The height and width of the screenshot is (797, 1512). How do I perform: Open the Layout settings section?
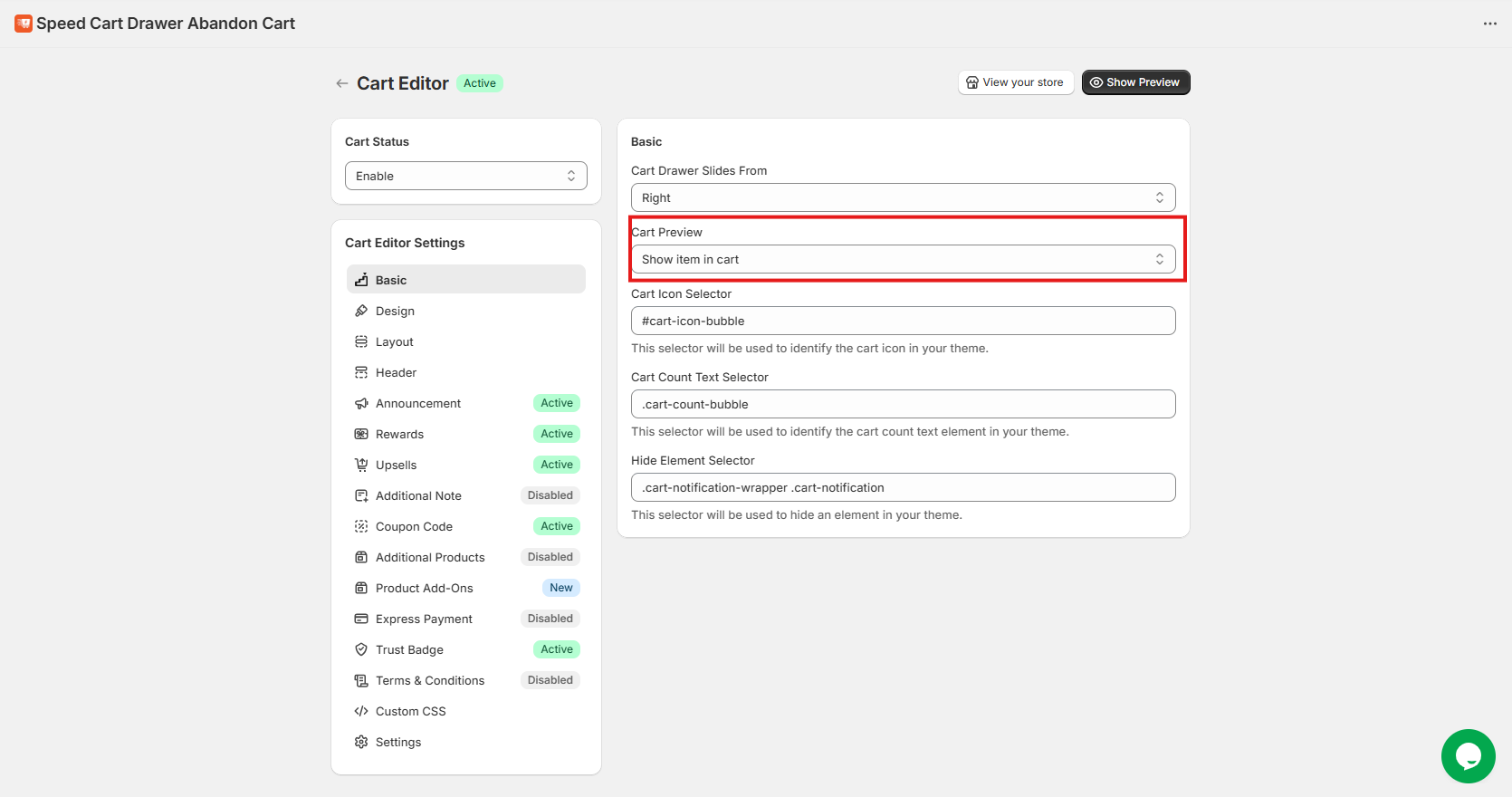[x=395, y=341]
